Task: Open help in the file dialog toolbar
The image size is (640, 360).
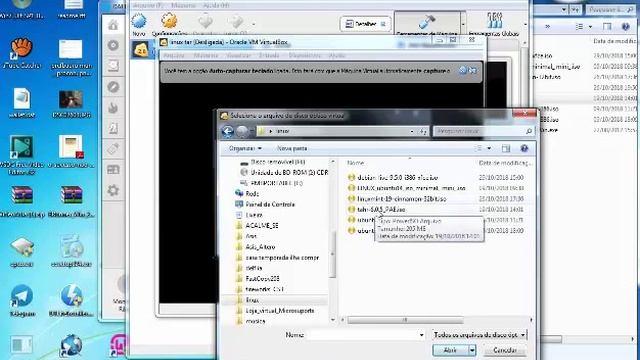Action: pyautogui.click(x=524, y=149)
